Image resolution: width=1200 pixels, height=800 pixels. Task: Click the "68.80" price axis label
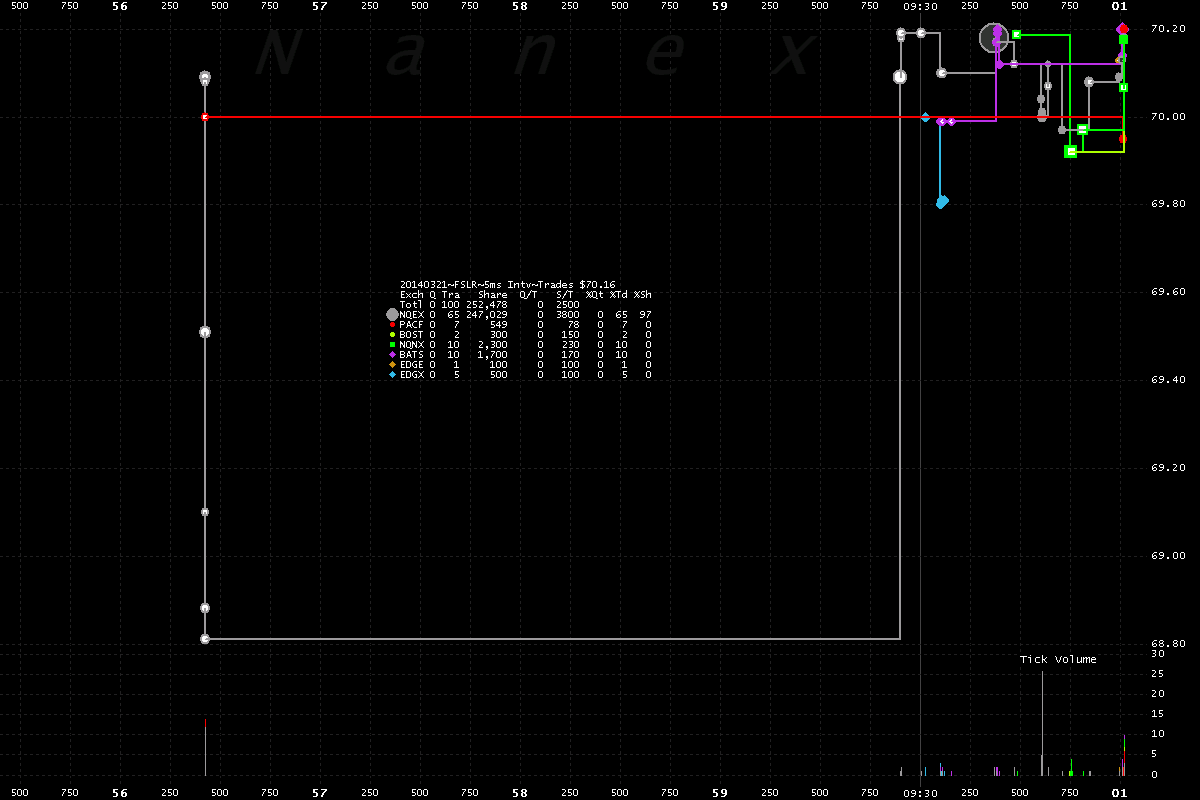[x=1166, y=643]
